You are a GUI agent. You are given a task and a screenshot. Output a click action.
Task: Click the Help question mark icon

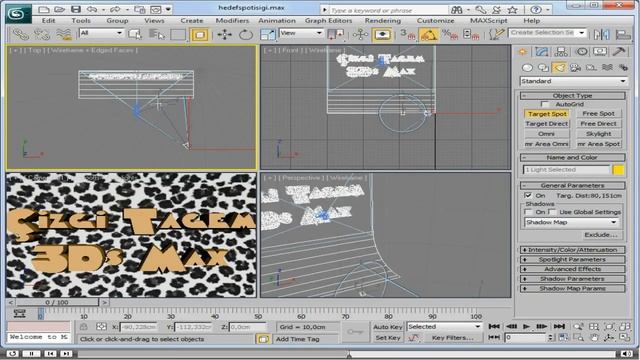point(536,9)
